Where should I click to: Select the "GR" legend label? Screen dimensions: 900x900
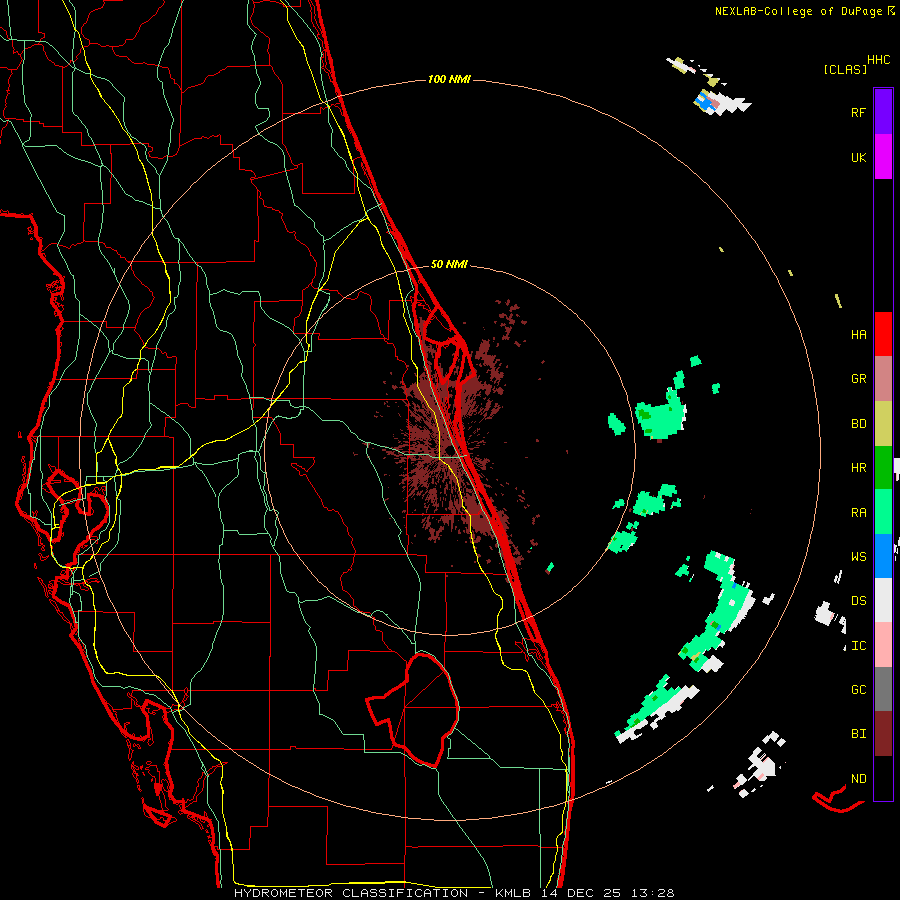(858, 379)
